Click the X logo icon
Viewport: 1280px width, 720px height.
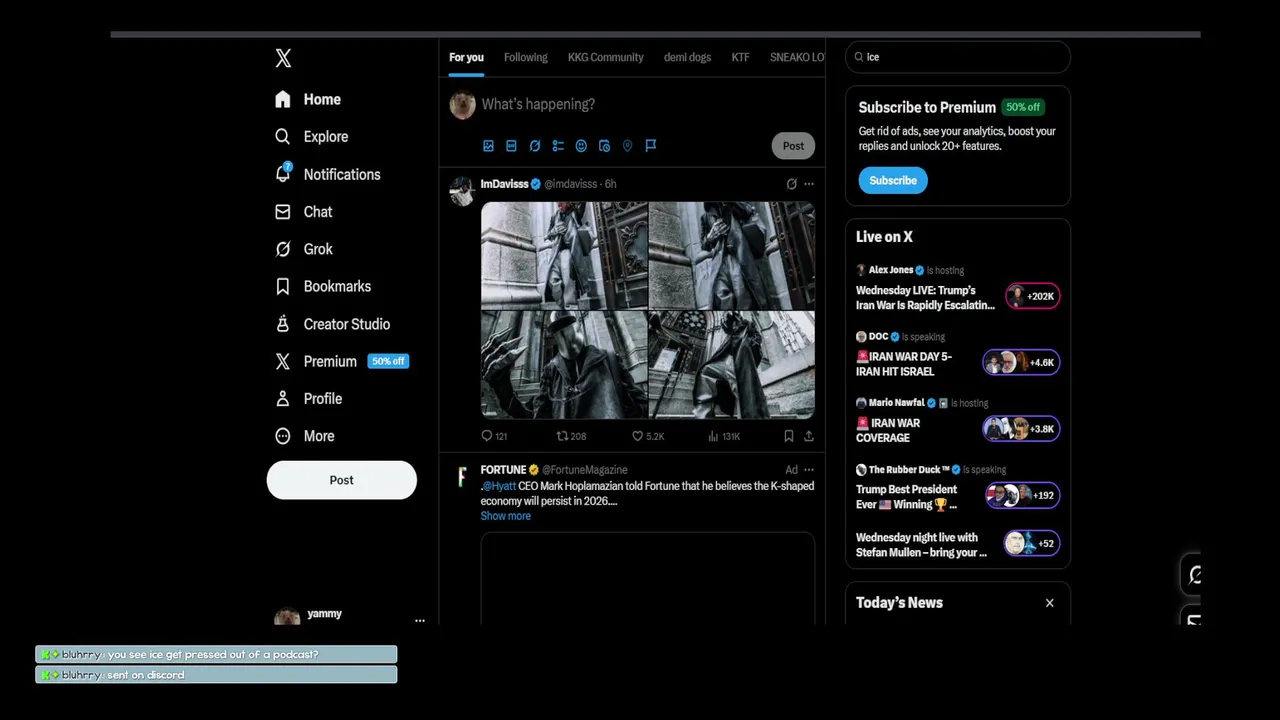pyautogui.click(x=283, y=58)
